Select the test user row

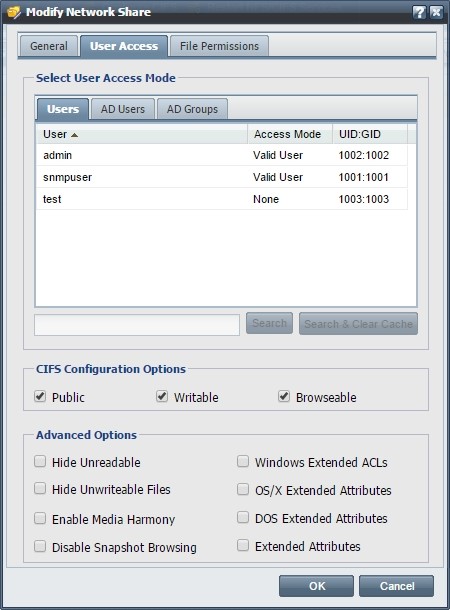222,199
